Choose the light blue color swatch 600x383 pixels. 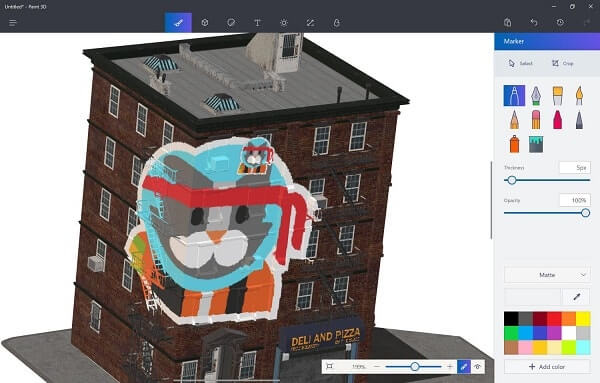(x=525, y=333)
